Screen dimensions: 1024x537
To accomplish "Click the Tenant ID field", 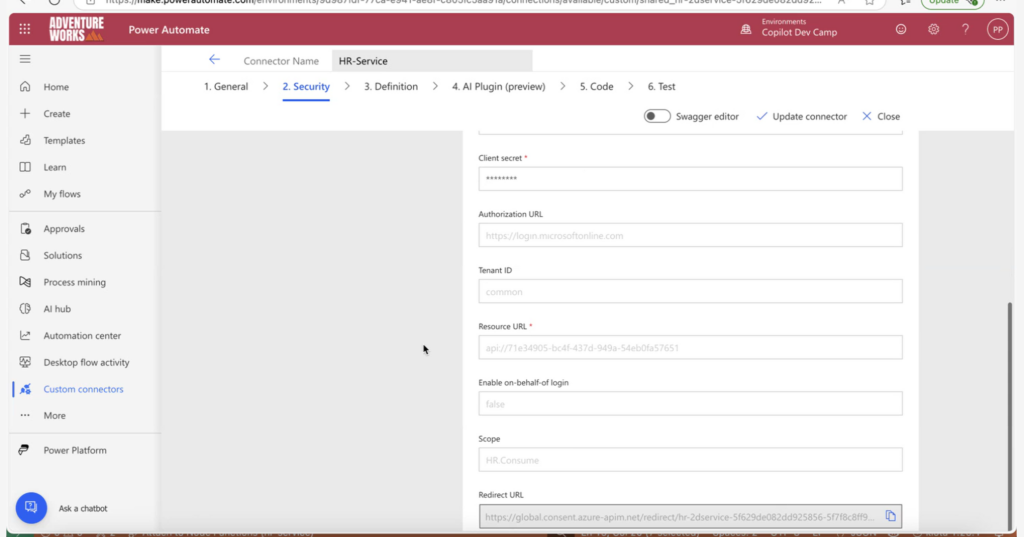I will click(690, 291).
